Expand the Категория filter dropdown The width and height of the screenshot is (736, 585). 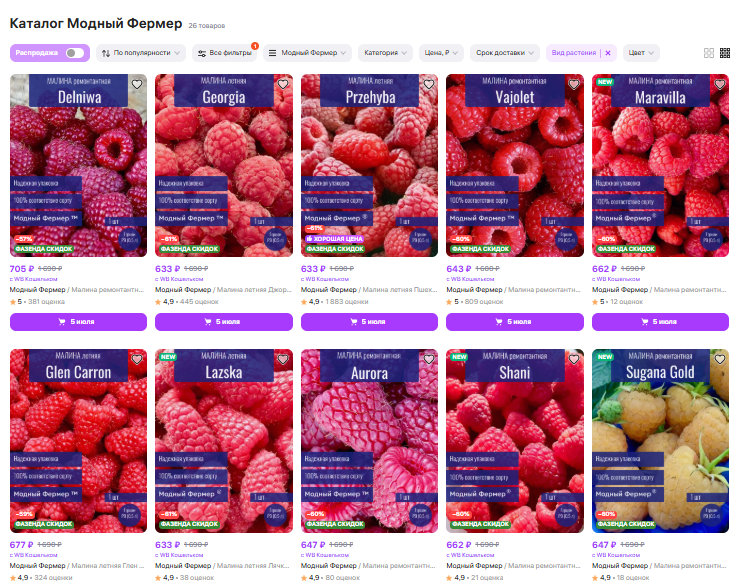[385, 53]
